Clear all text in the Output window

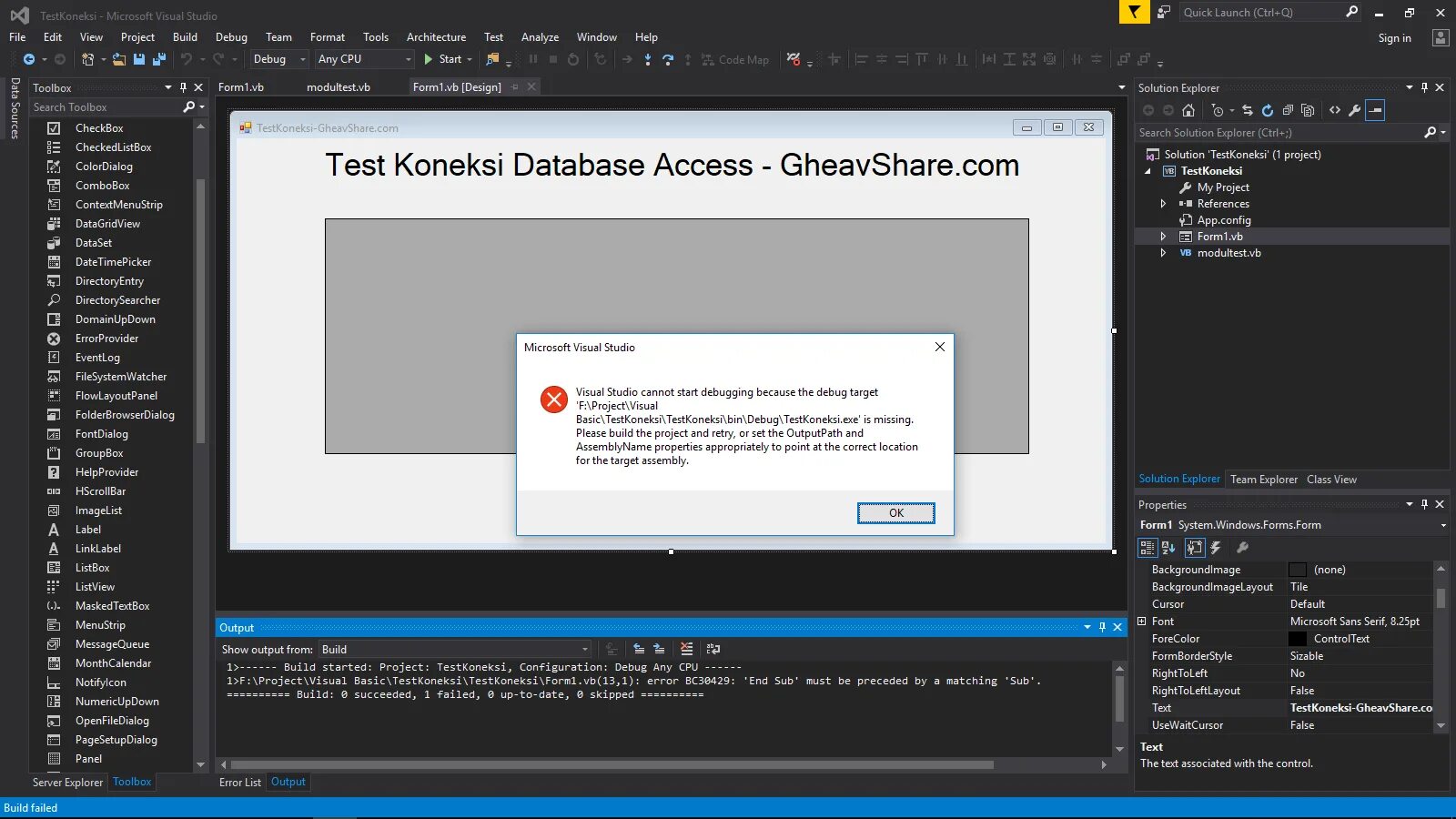[x=686, y=649]
